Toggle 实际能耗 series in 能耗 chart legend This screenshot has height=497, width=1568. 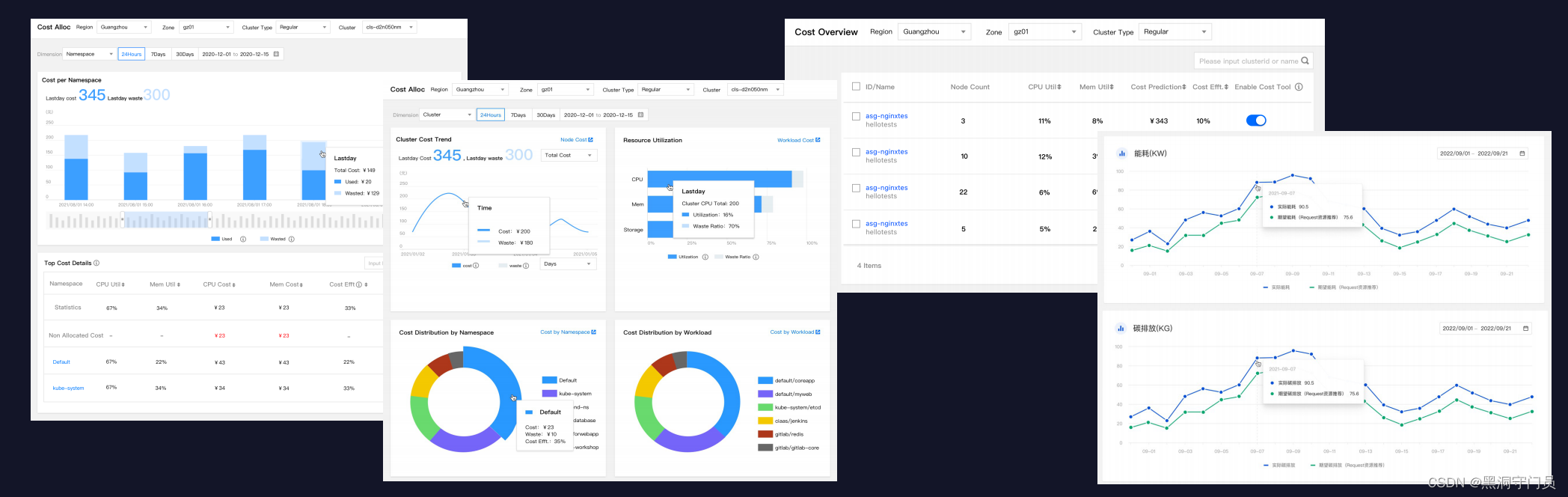click(1276, 287)
